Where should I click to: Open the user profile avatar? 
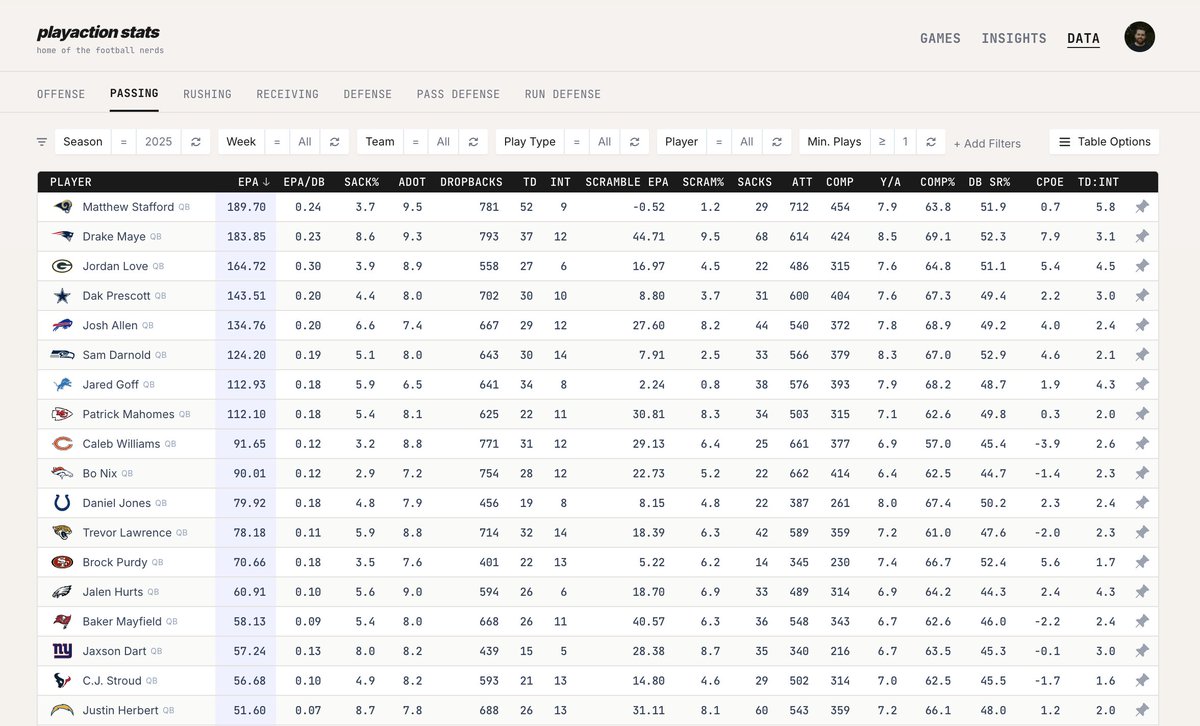(x=1139, y=37)
